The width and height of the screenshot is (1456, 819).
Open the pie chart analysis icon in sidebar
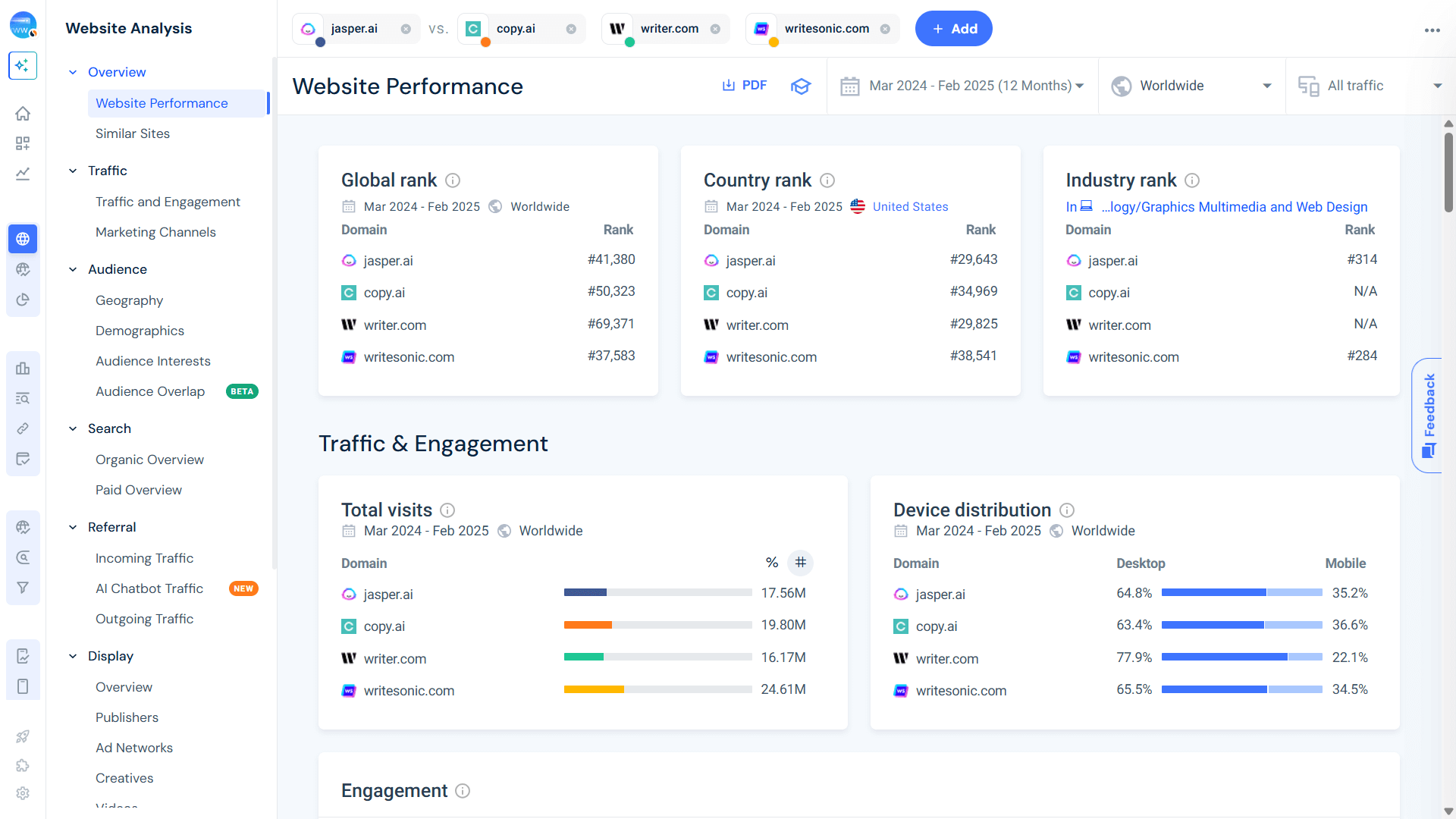[23, 300]
